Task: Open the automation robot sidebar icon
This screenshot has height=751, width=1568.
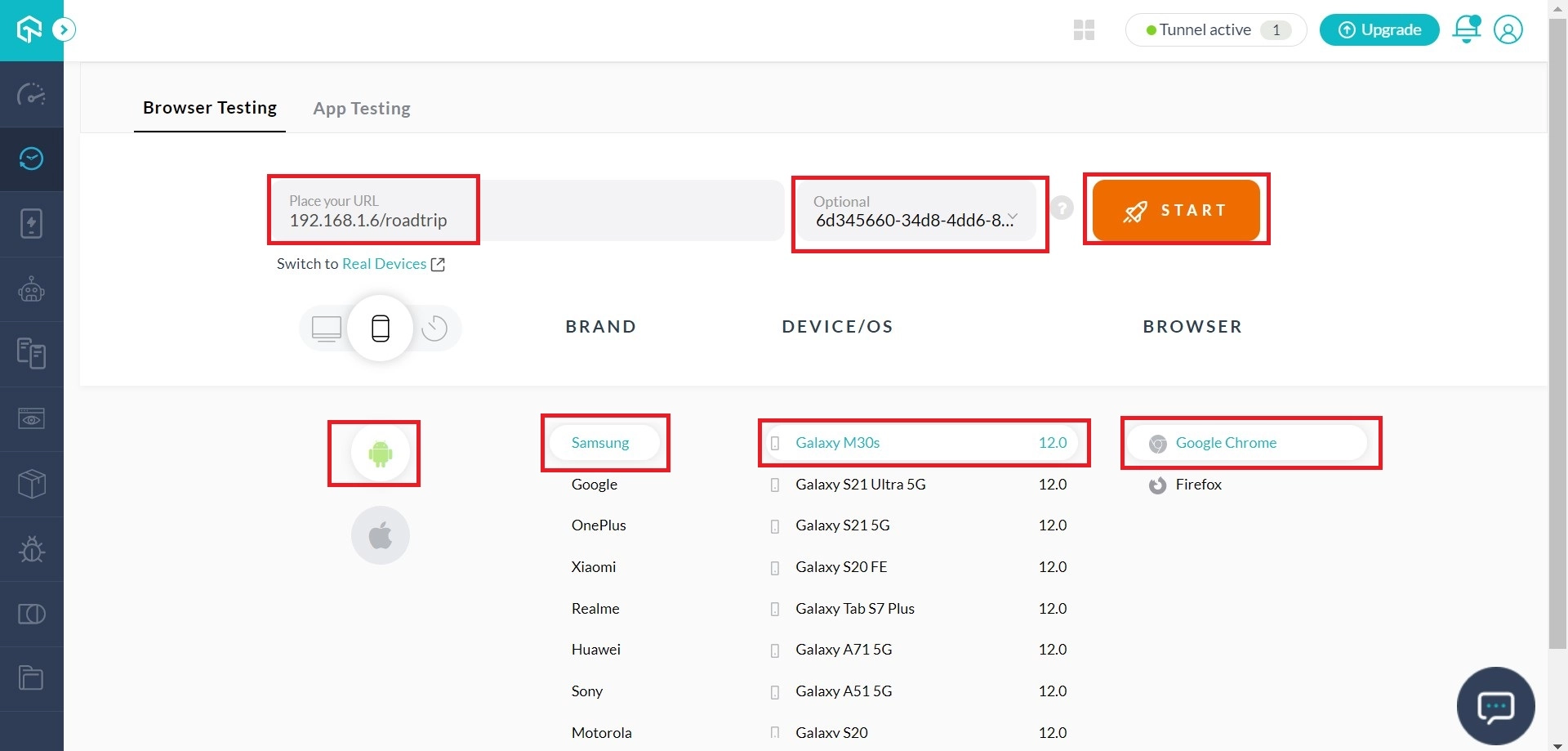Action: point(31,289)
